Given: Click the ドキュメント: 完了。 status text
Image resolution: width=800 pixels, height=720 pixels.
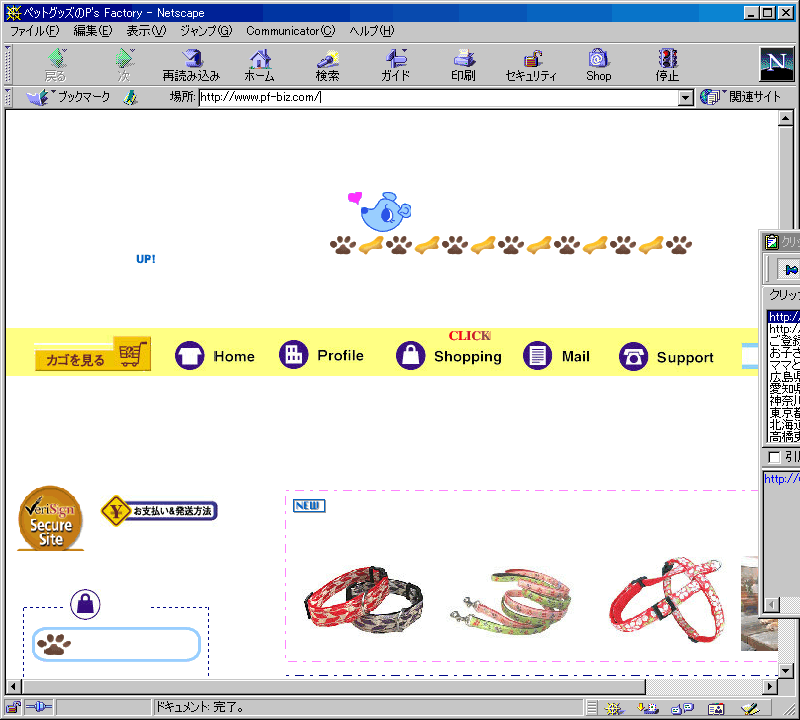Looking at the screenshot, I should point(199,707).
